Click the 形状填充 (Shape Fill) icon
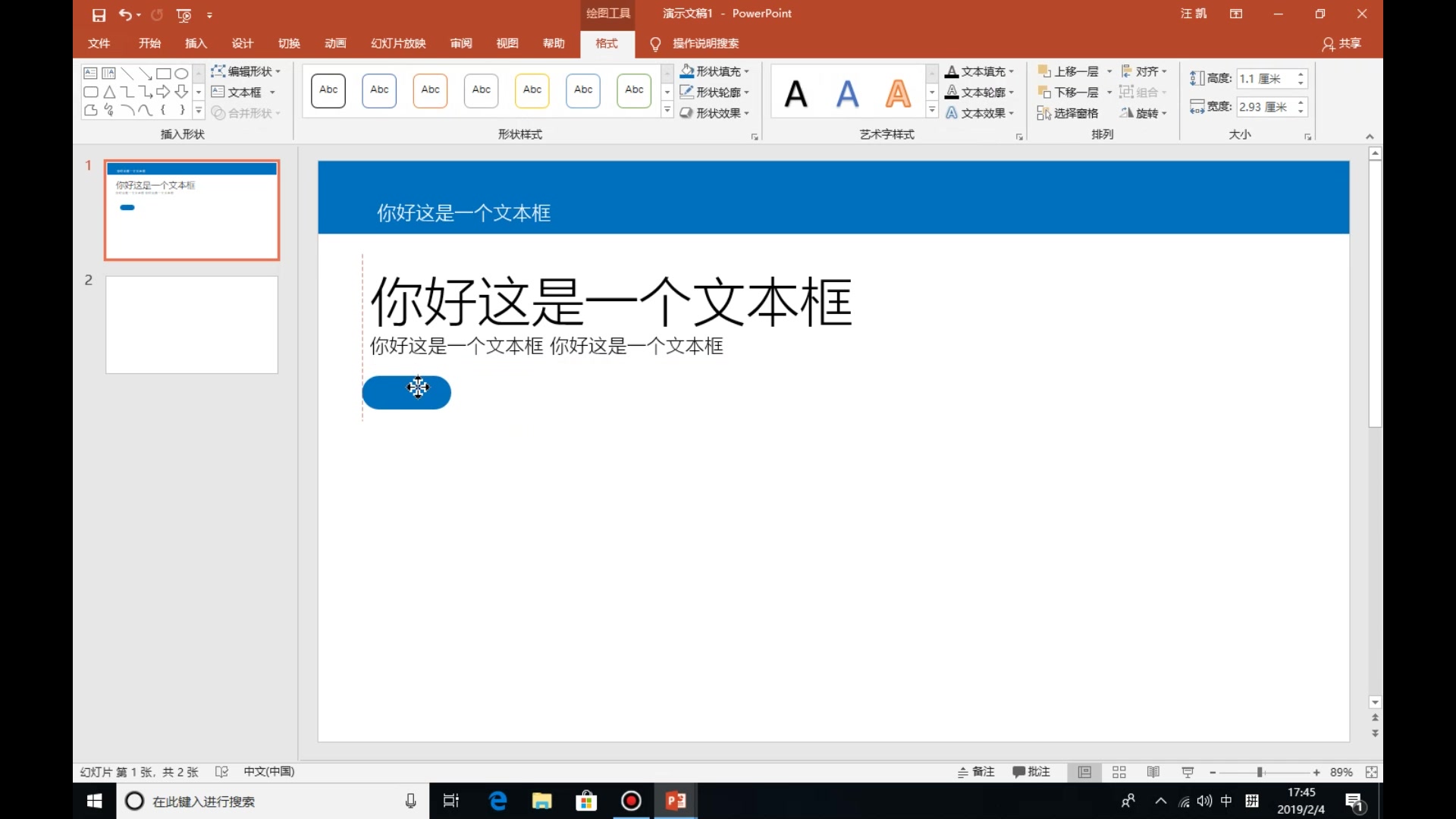This screenshot has height=819, width=1456. coord(686,71)
